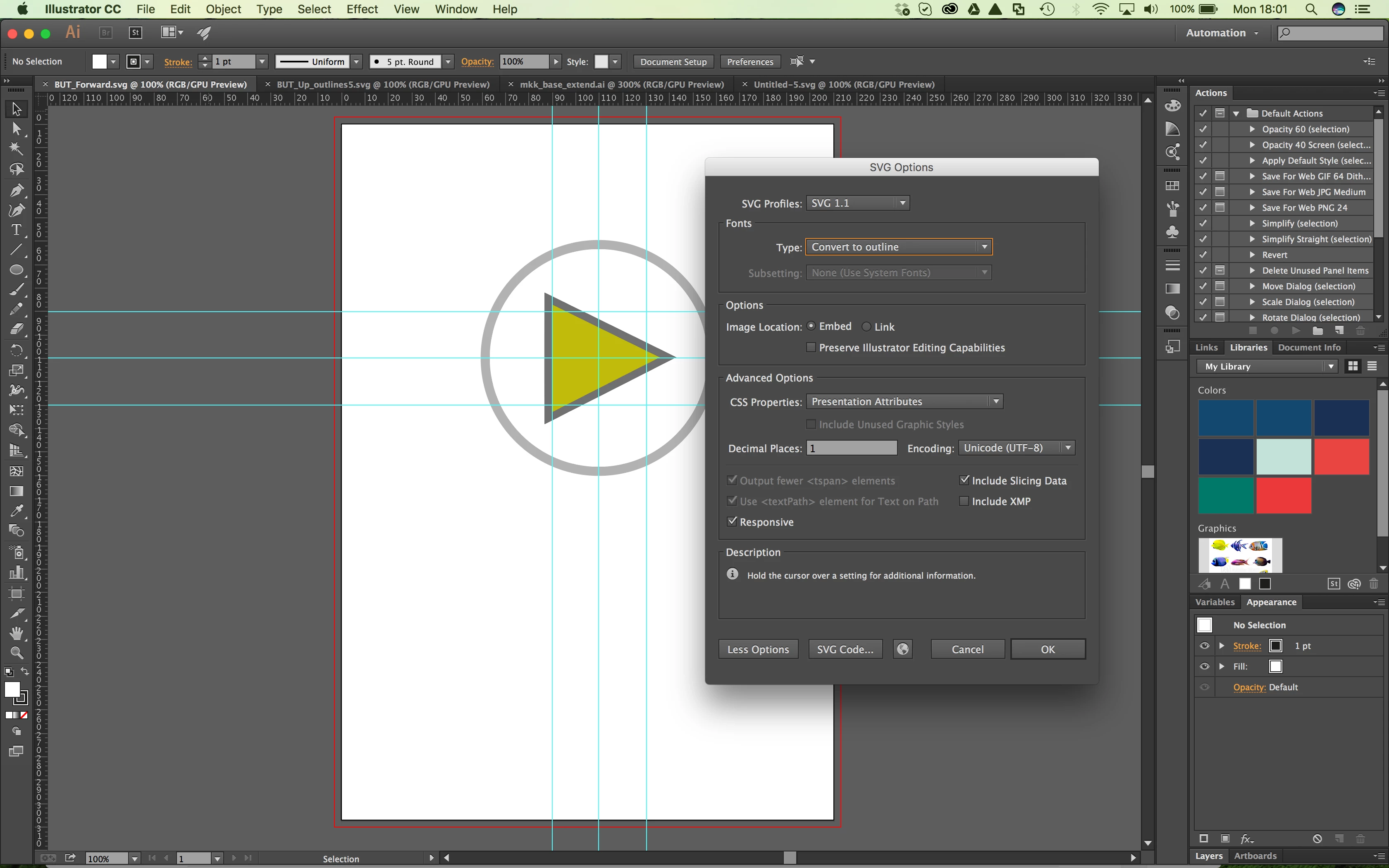Click the globe preview icon in SVG dialog
Image resolution: width=1389 pixels, height=868 pixels.
(902, 649)
